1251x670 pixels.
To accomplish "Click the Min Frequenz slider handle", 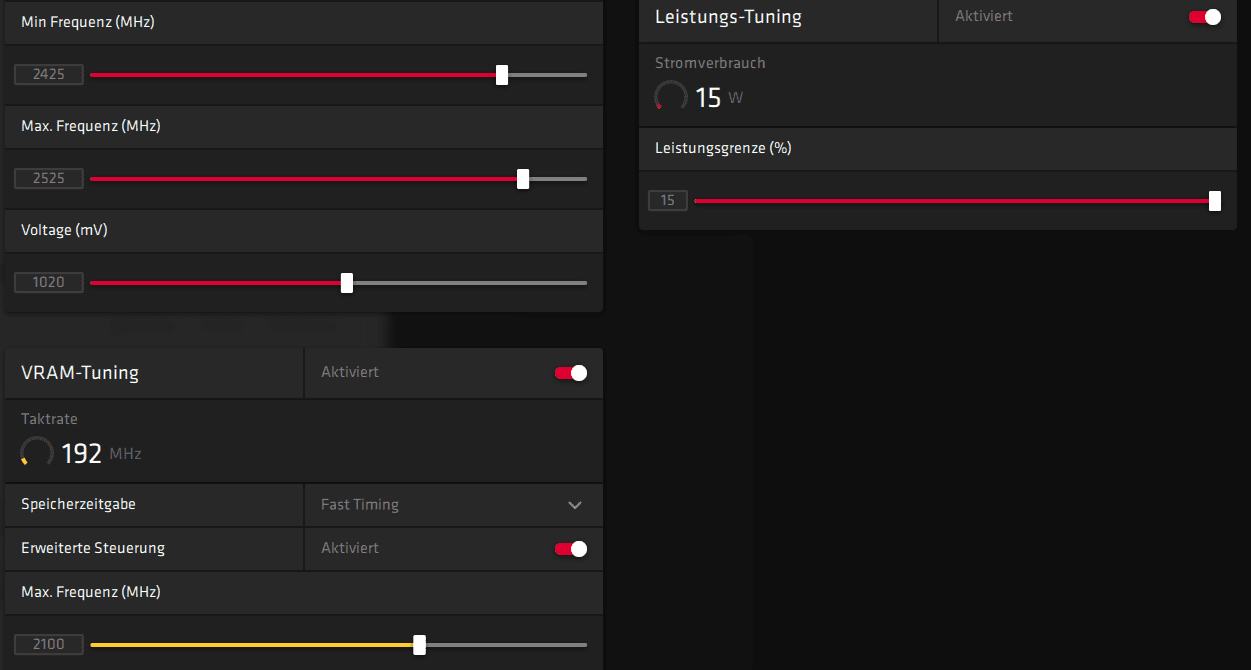I will tap(502, 75).
